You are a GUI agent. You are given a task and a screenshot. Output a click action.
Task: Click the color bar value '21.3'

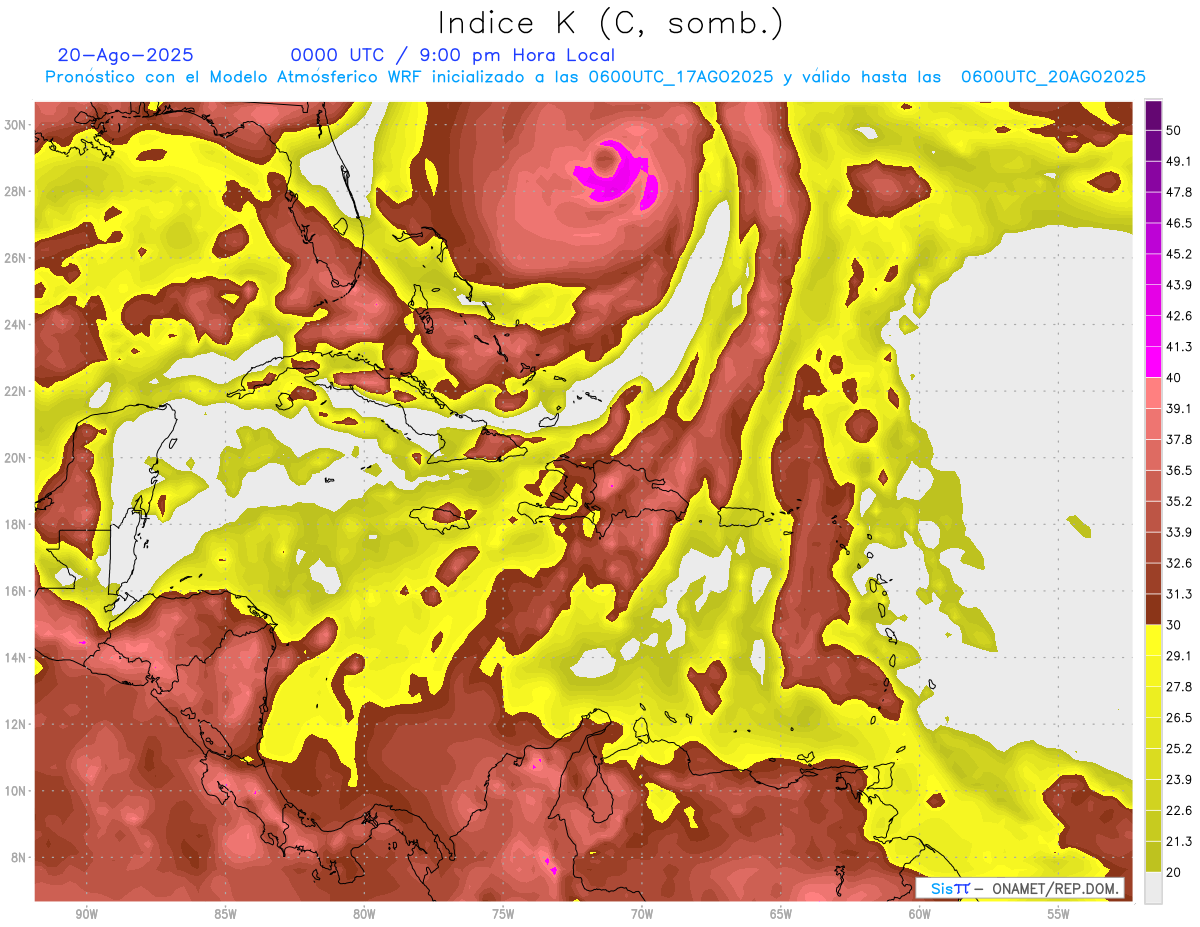click(1178, 841)
